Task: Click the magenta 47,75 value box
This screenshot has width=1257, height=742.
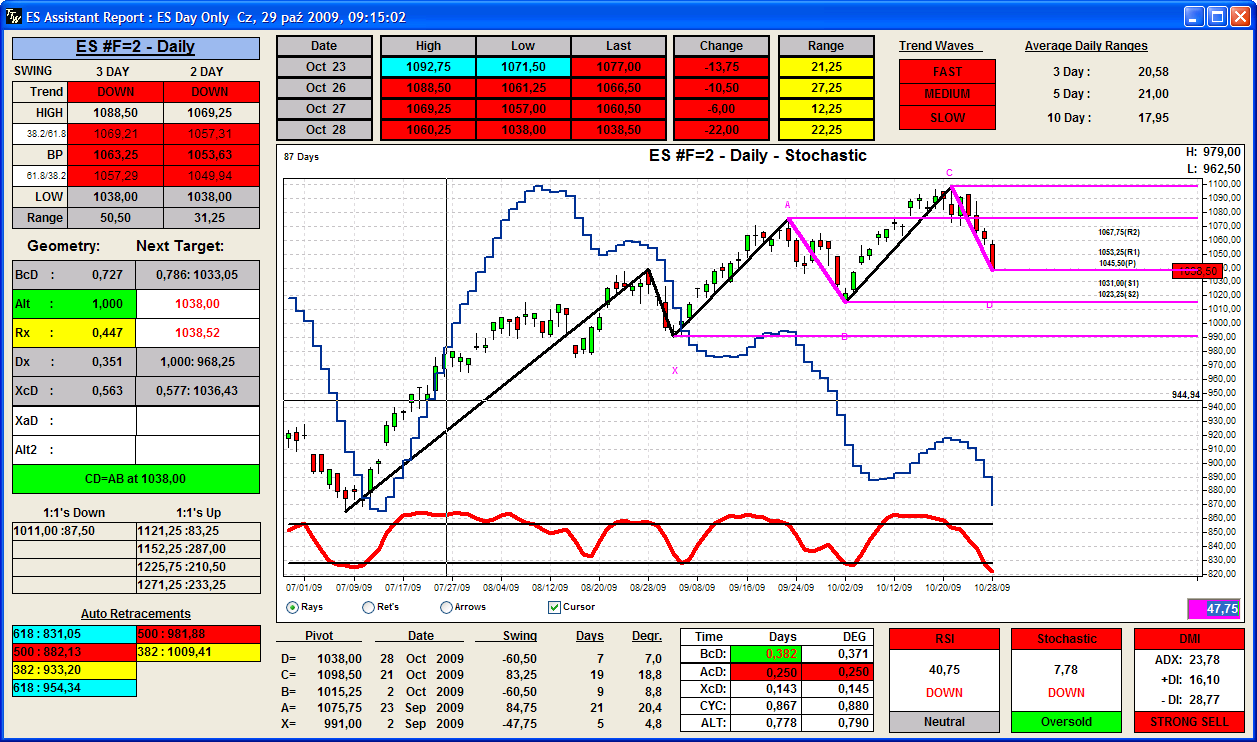Action: pyautogui.click(x=1213, y=608)
